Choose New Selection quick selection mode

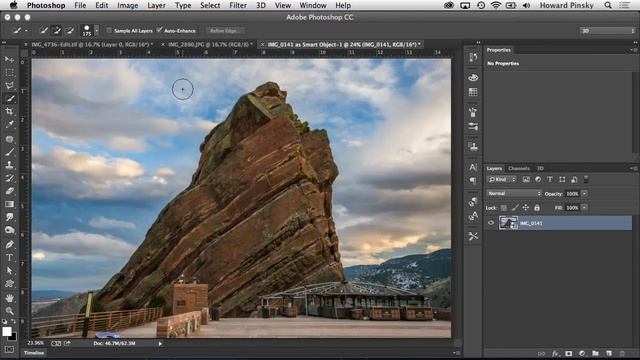(x=44, y=30)
